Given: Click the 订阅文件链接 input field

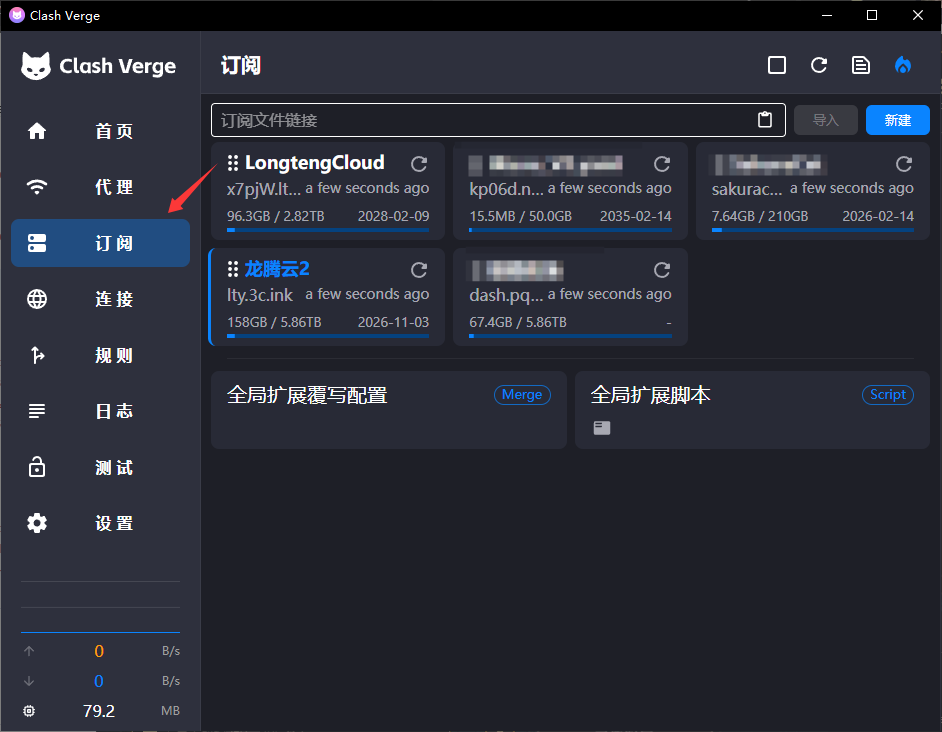Looking at the screenshot, I should (x=480, y=120).
